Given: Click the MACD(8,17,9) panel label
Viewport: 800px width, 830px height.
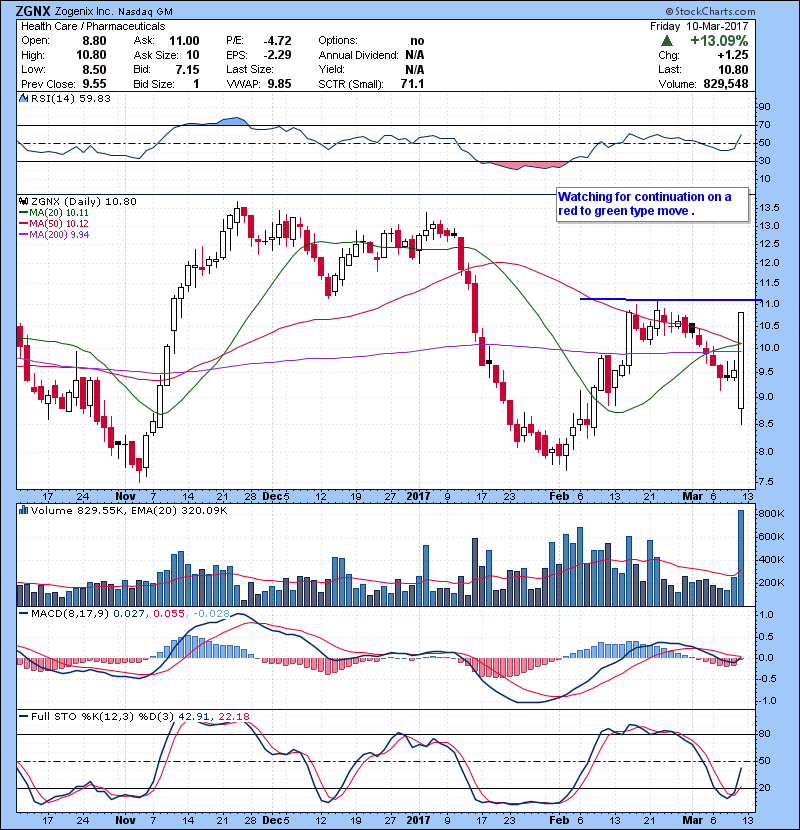Looking at the screenshot, I should pyautogui.click(x=70, y=614).
